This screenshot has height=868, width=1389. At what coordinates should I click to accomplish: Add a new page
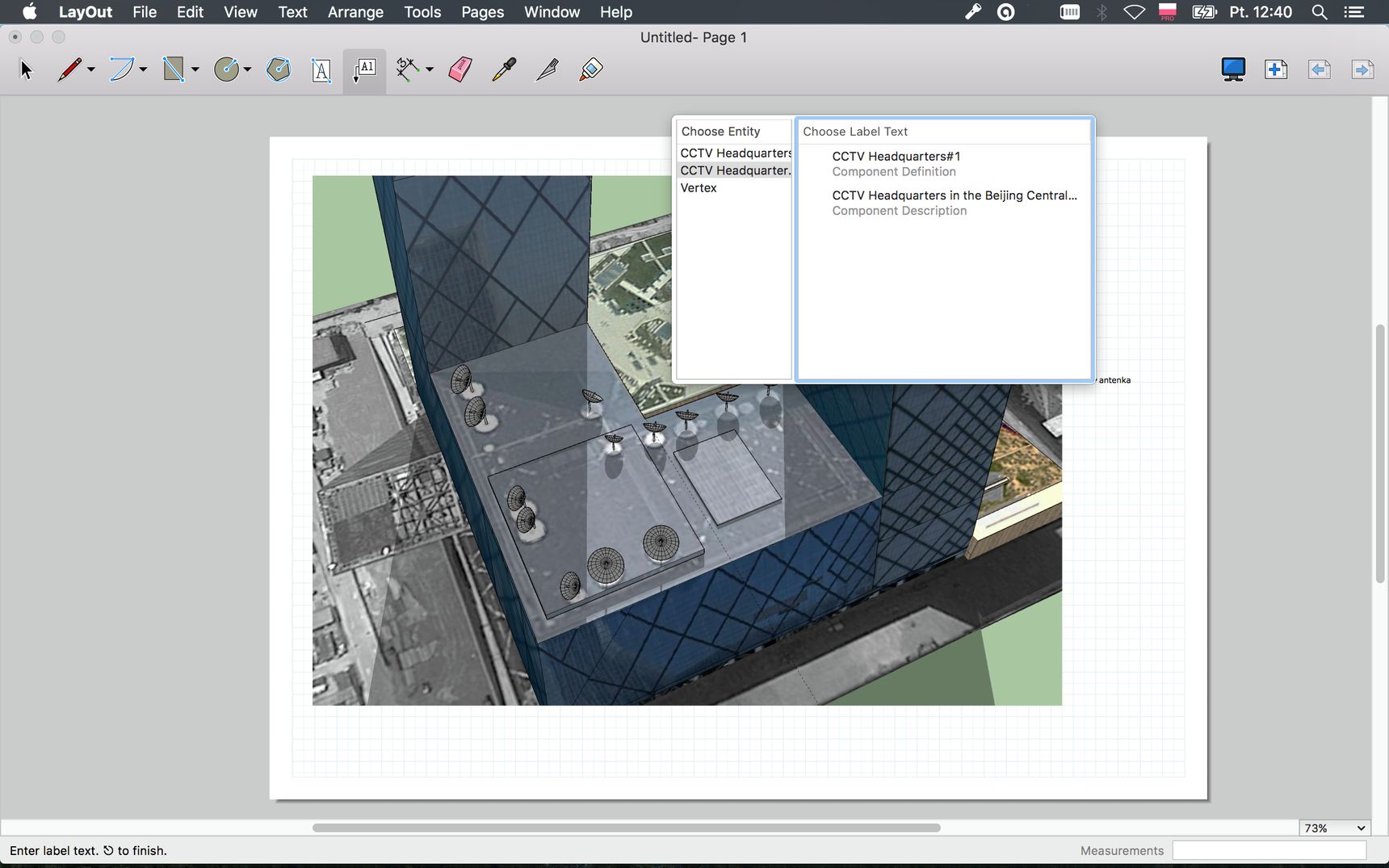[1276, 70]
